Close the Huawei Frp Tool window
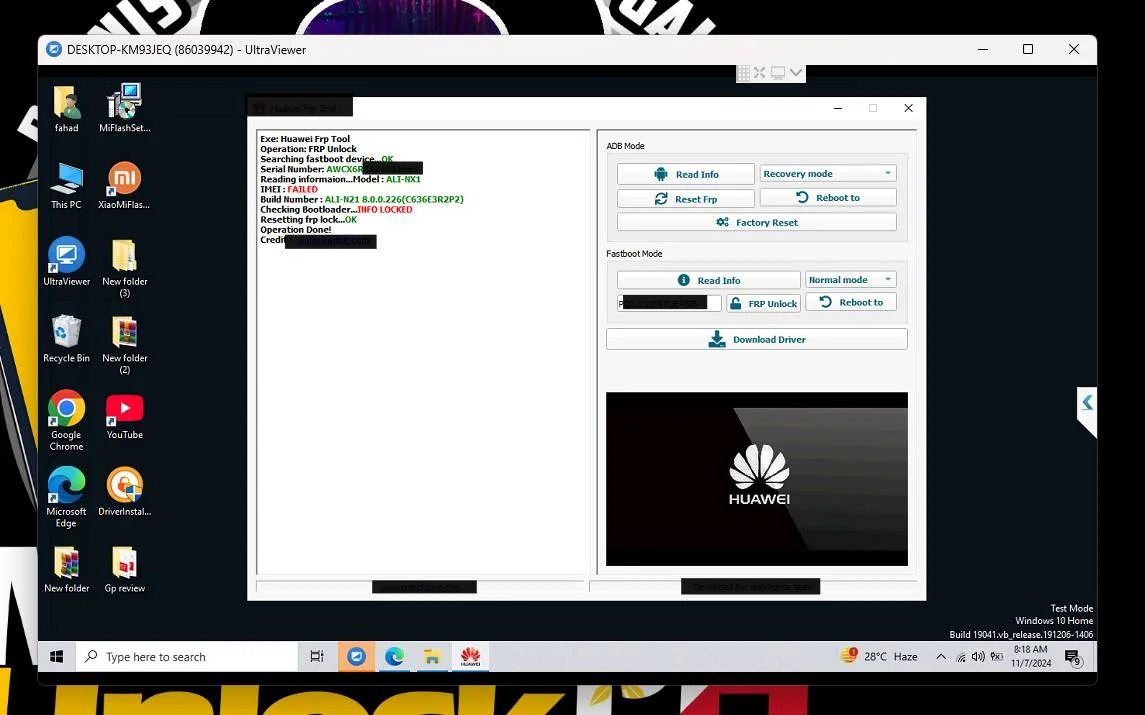1145x715 pixels. [x=908, y=108]
